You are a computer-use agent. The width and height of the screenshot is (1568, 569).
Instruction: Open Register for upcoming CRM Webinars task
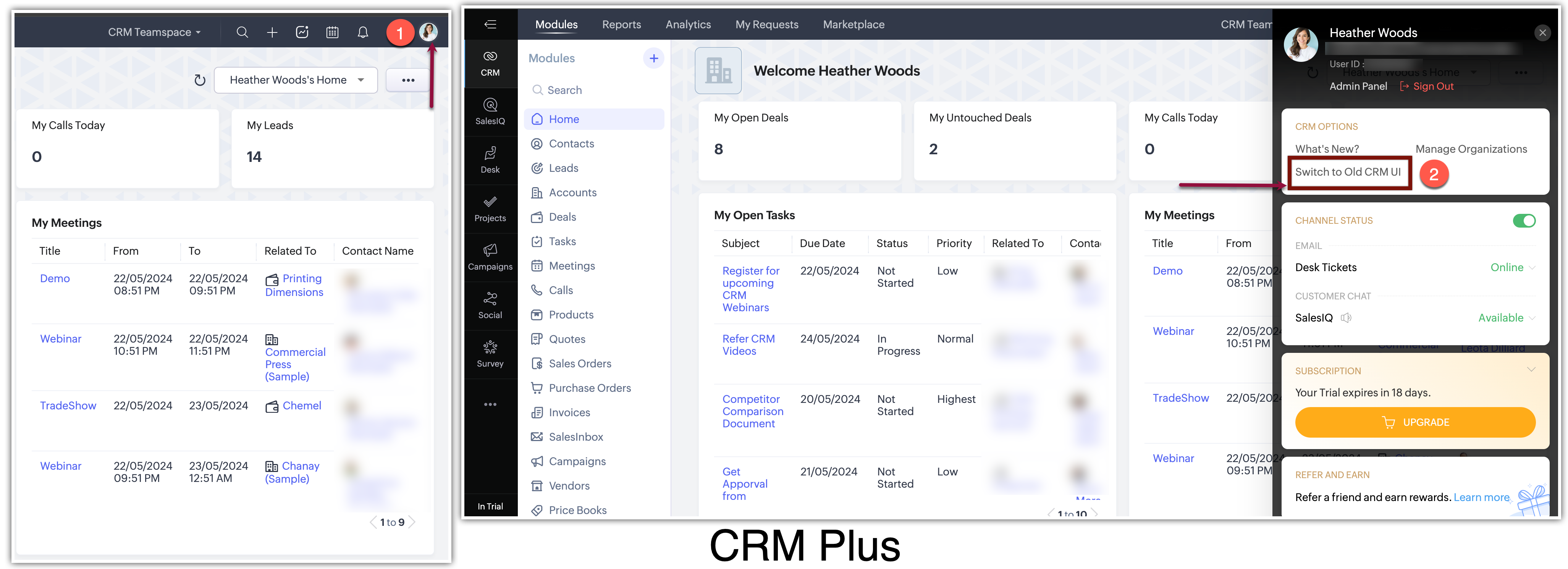click(750, 289)
